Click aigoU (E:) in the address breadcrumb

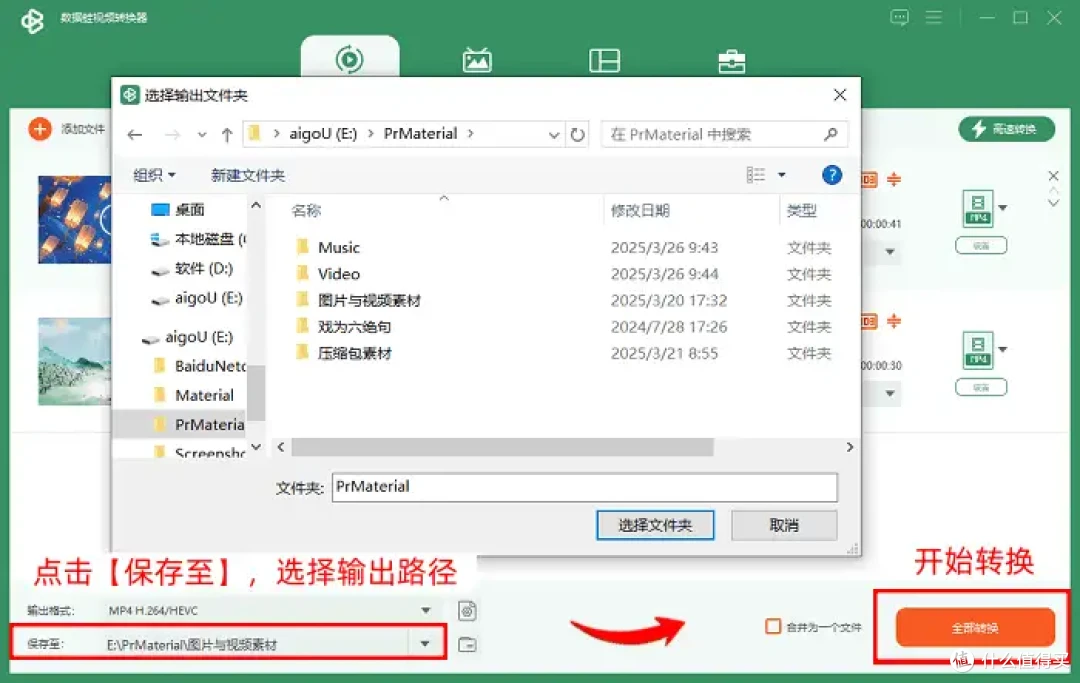click(323, 134)
